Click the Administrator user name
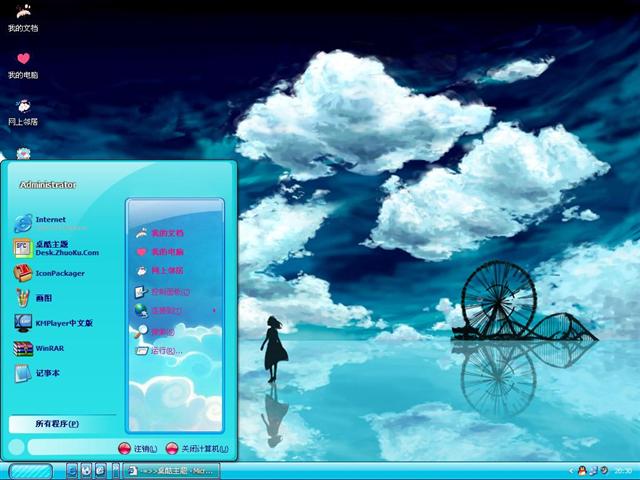This screenshot has height=480, width=640. 48,185
